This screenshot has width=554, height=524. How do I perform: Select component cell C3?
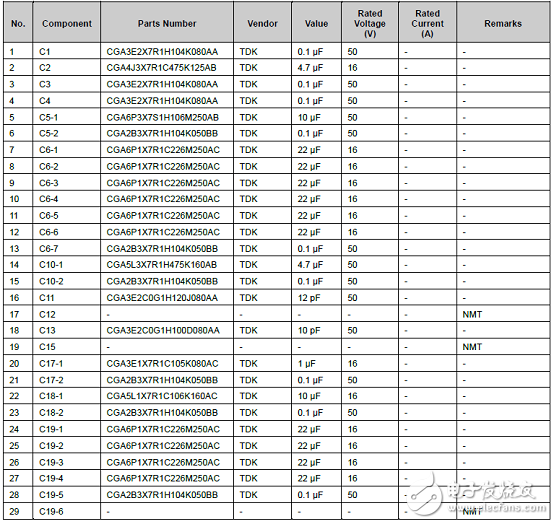[x=67, y=84]
